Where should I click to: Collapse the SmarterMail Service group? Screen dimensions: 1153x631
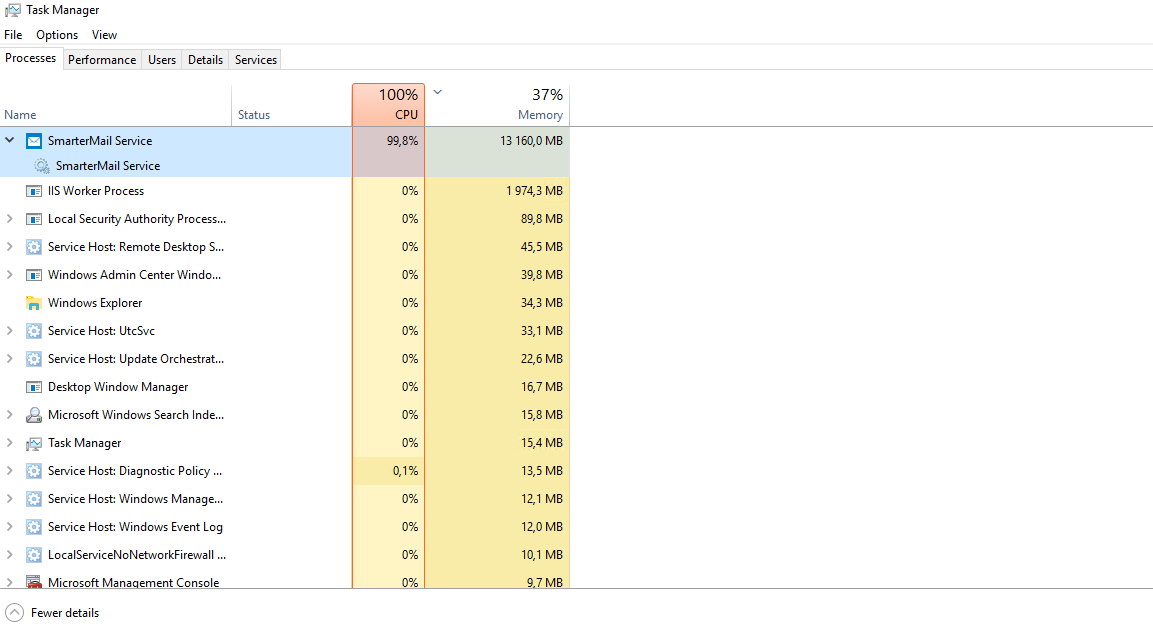10,141
